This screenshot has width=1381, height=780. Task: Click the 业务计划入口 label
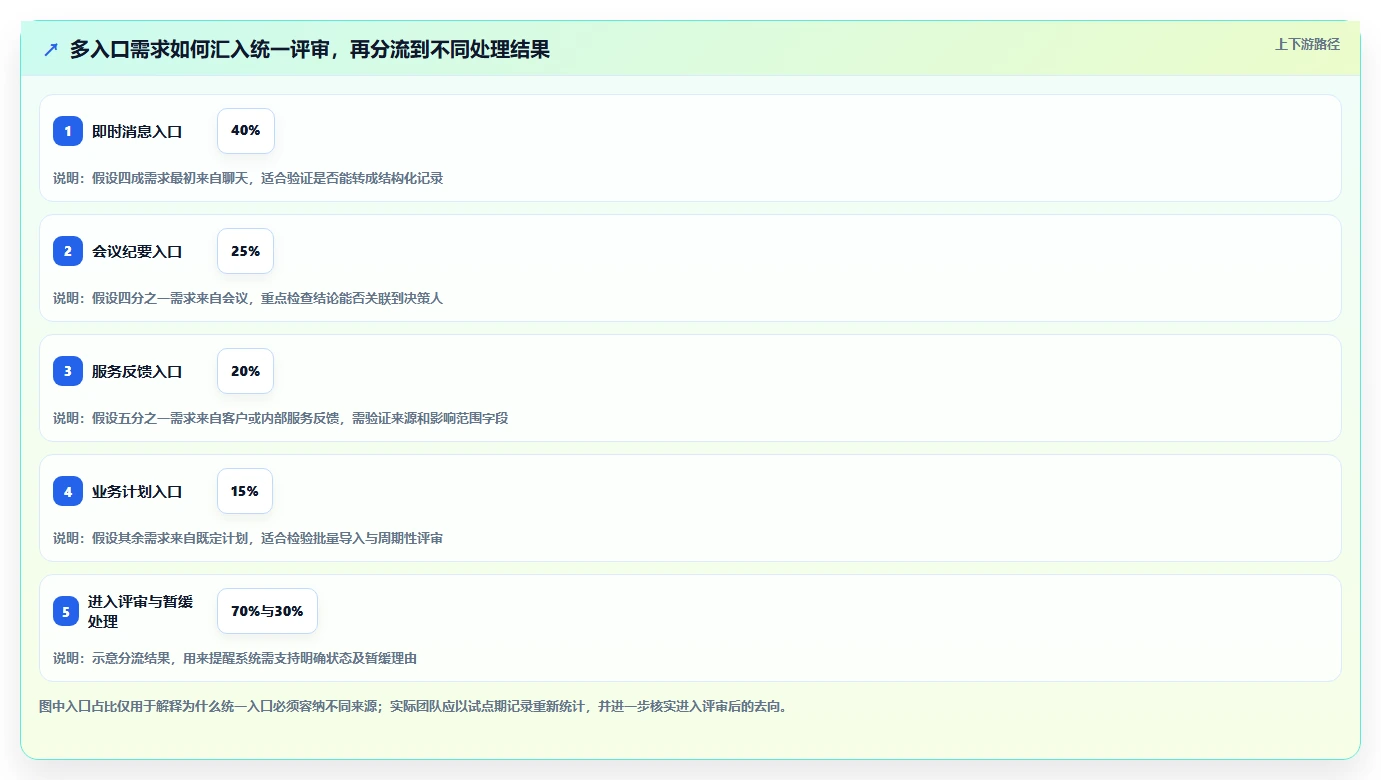[x=137, y=491]
